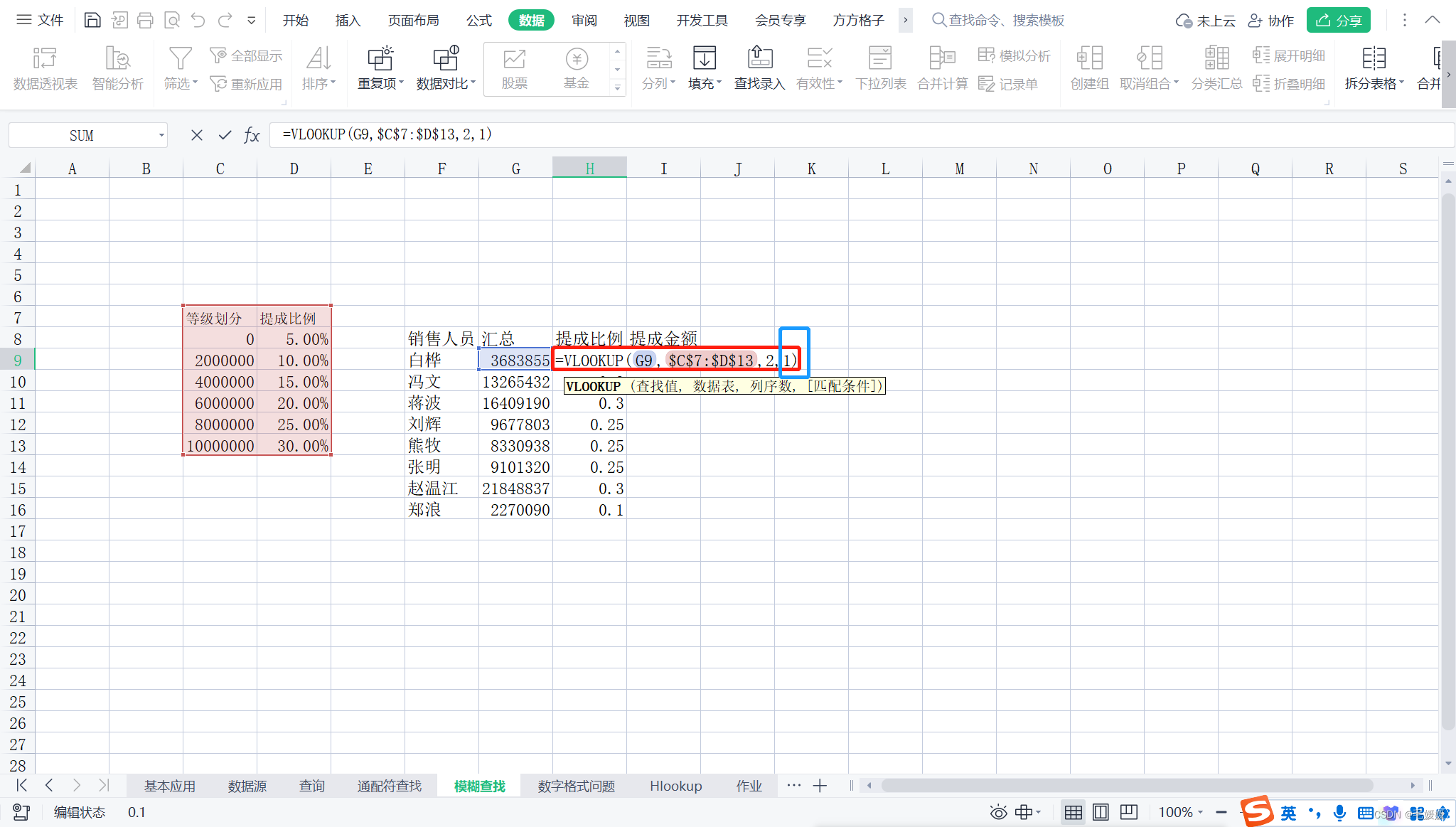
Task: Click Dropdown List (下拉列表) tool
Action: coord(881,68)
